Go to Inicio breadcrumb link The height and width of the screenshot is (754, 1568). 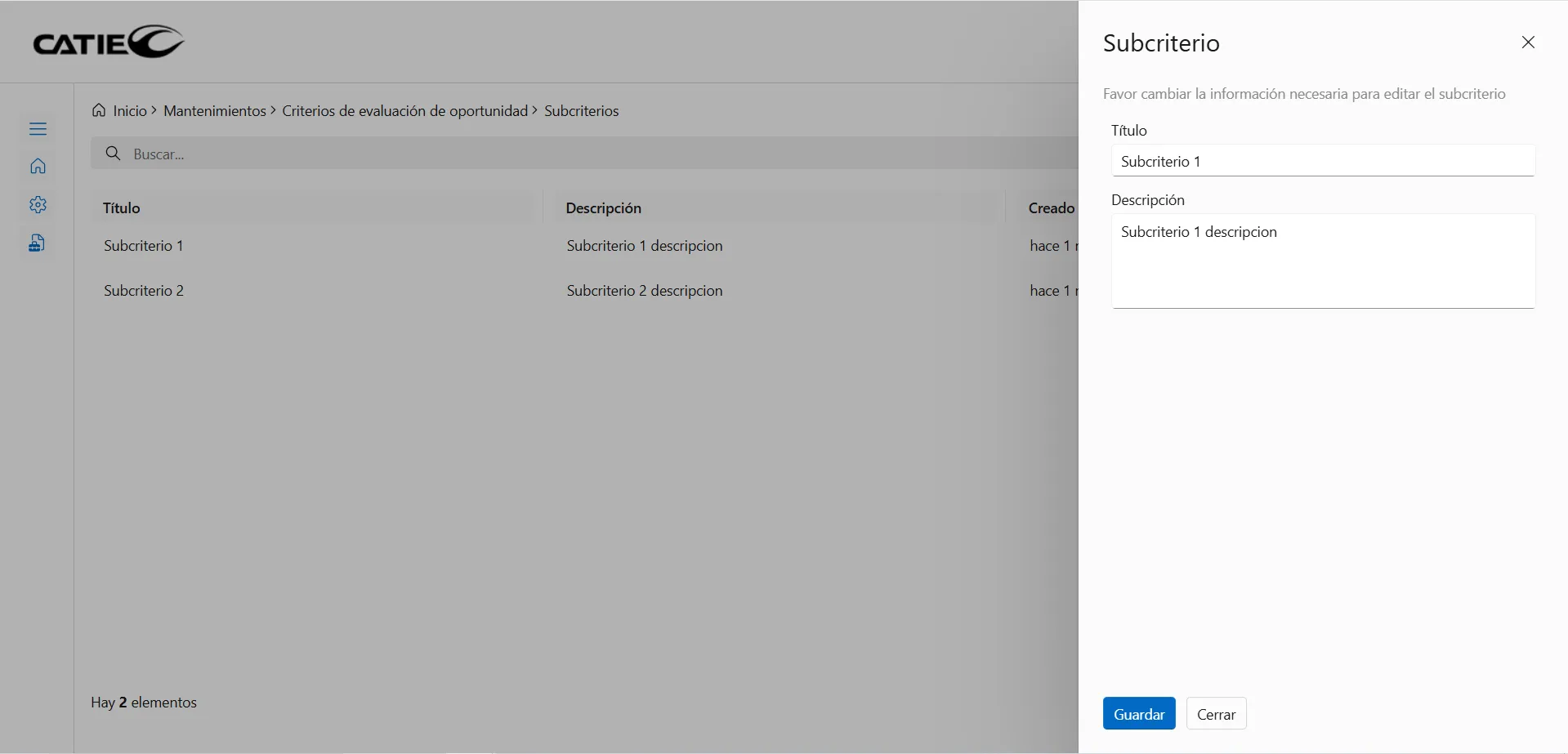tap(130, 111)
